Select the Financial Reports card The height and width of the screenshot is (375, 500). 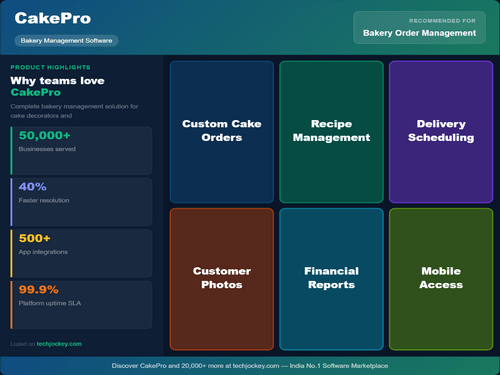(x=331, y=279)
